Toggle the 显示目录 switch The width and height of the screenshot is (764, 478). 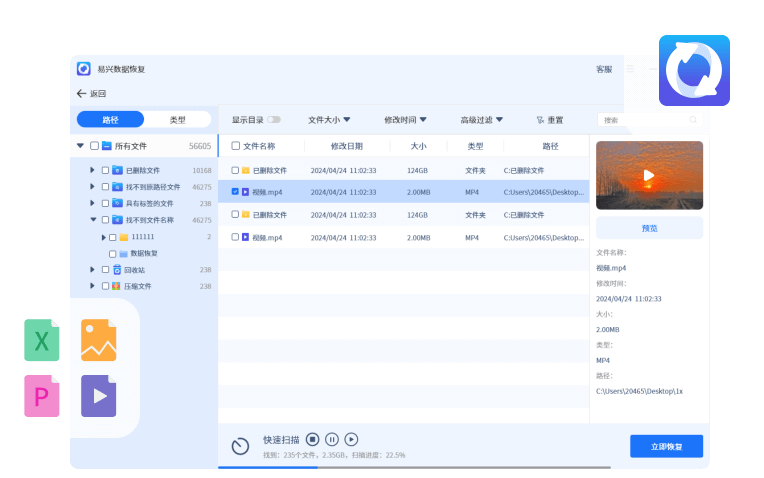point(274,120)
